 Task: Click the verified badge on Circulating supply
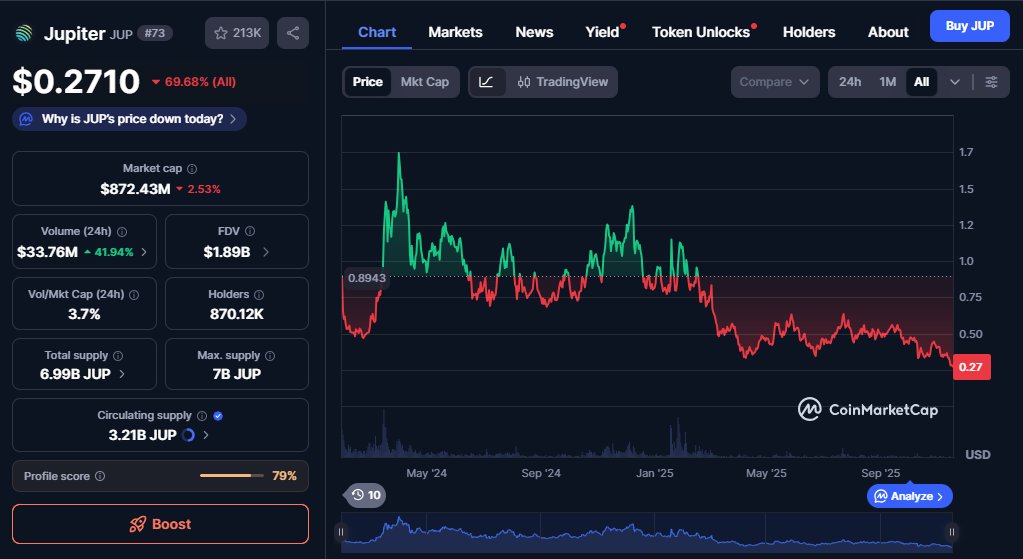point(218,415)
